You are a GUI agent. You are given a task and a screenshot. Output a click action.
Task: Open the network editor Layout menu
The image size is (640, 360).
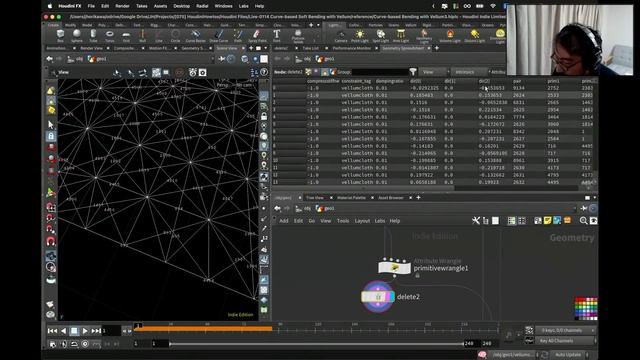tap(362, 221)
